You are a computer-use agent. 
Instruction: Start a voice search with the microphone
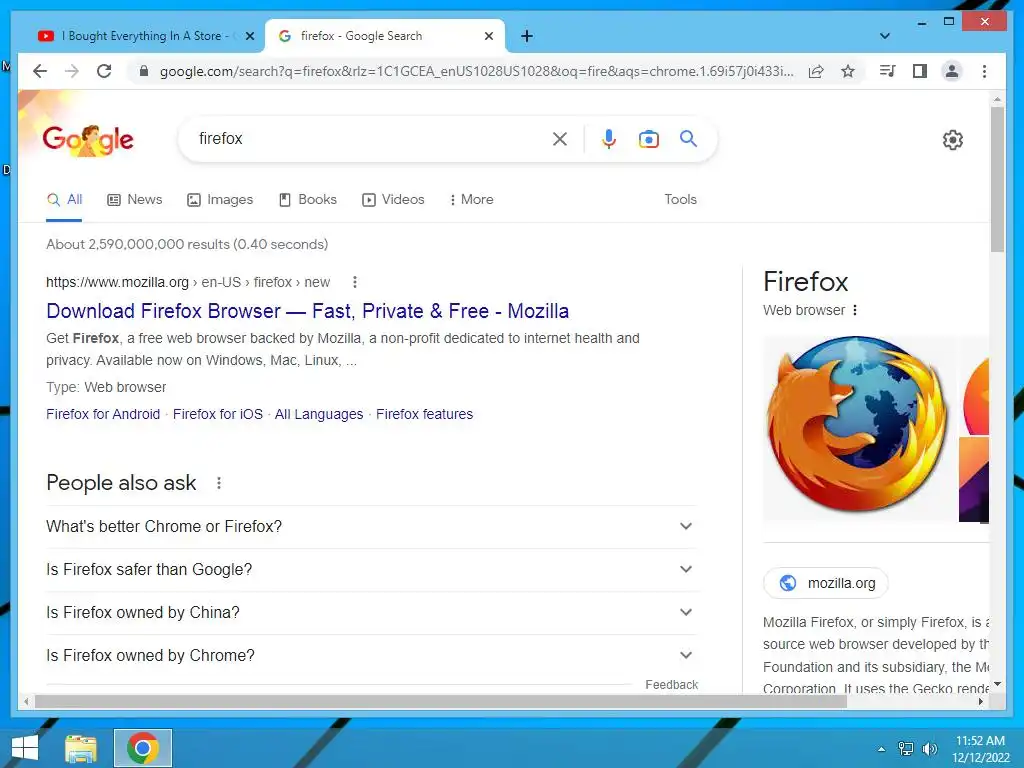(609, 138)
